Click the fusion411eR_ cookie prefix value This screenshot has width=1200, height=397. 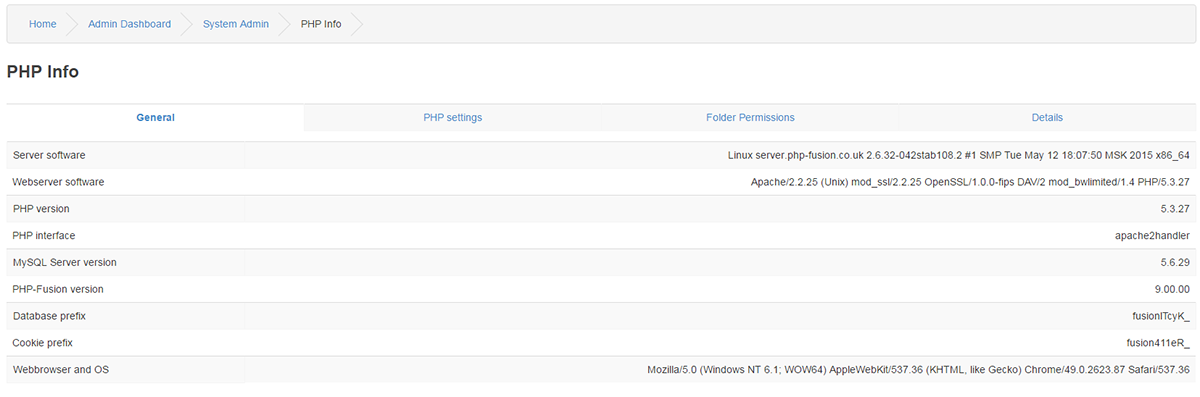[x=1158, y=343]
